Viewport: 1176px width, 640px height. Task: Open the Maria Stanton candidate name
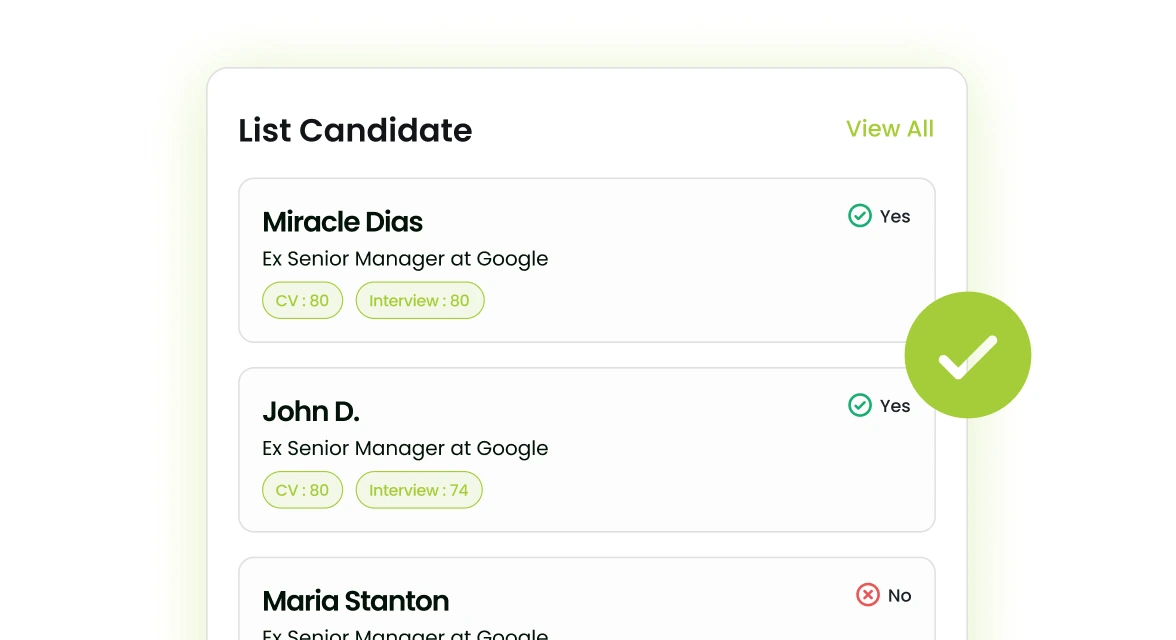pyautogui.click(x=355, y=601)
